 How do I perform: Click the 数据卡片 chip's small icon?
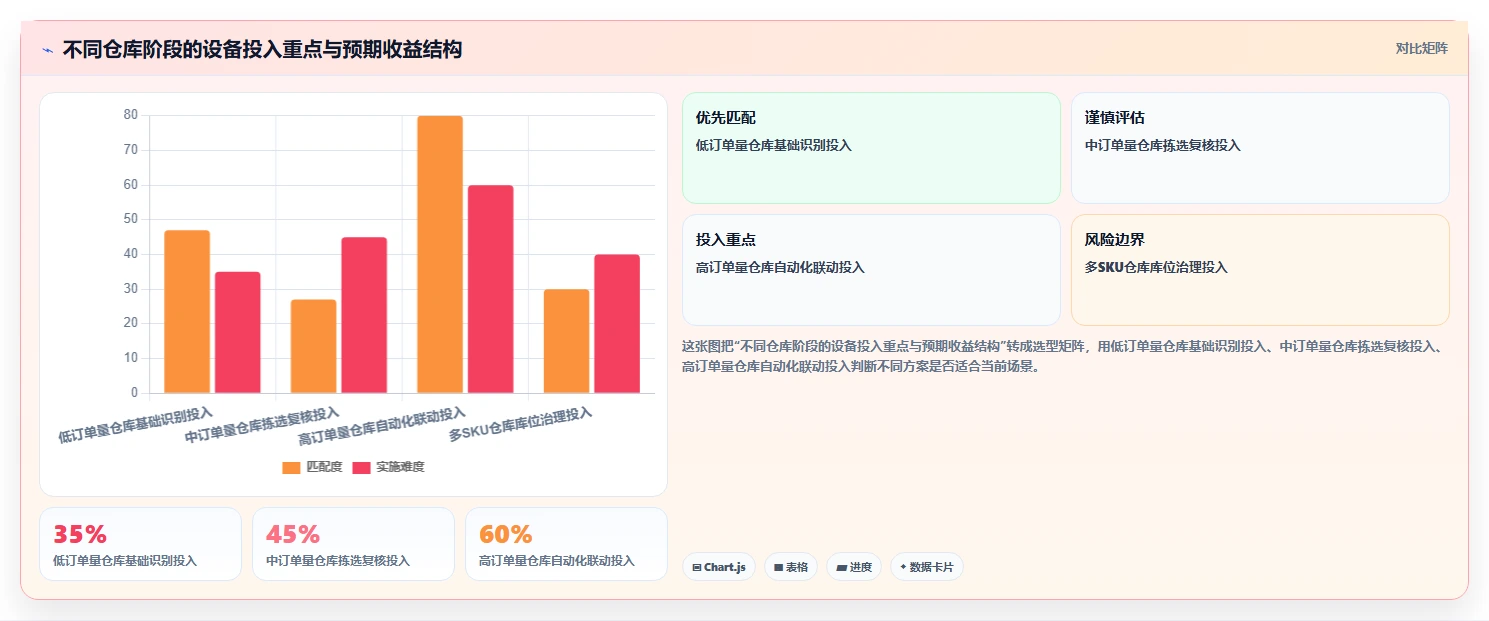pyautogui.click(x=903, y=567)
